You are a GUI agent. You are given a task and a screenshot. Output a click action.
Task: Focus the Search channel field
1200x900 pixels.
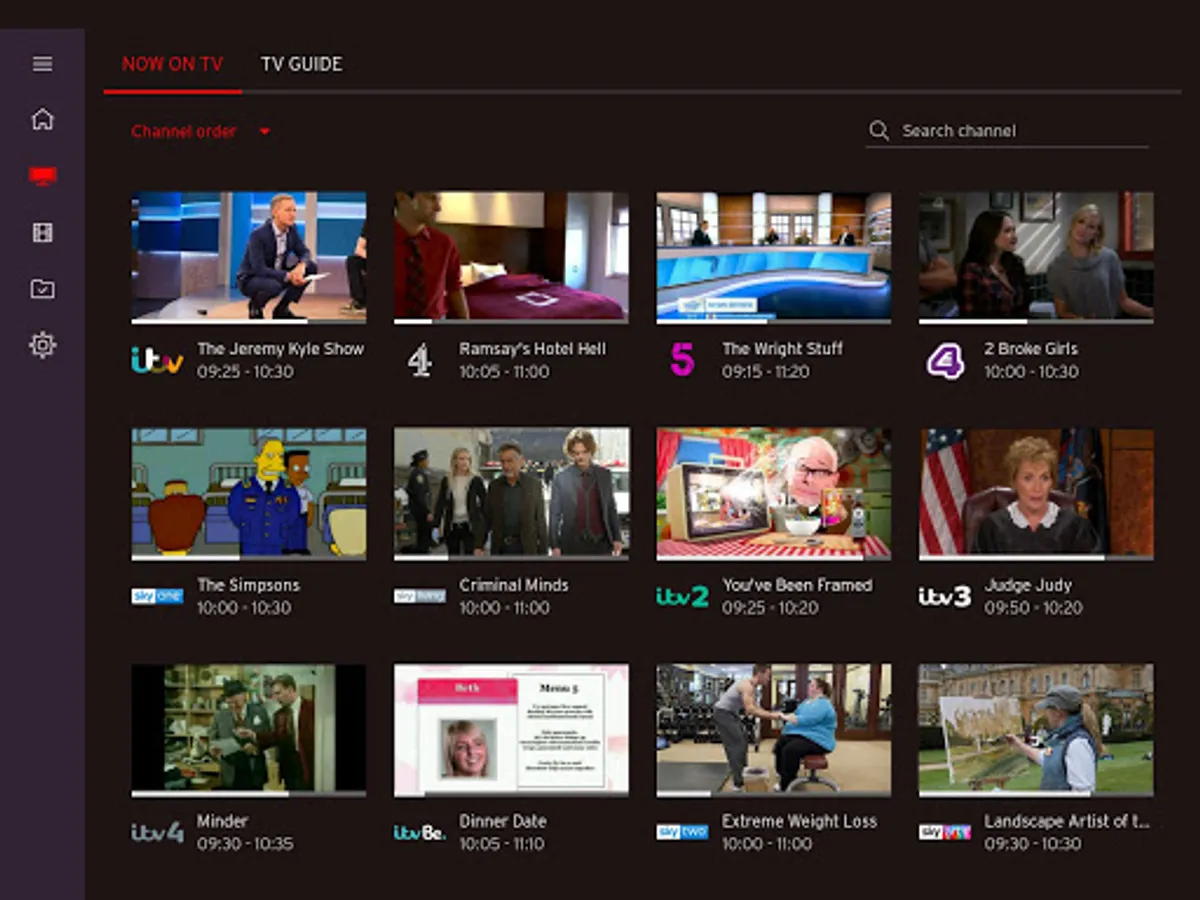[x=1007, y=131]
